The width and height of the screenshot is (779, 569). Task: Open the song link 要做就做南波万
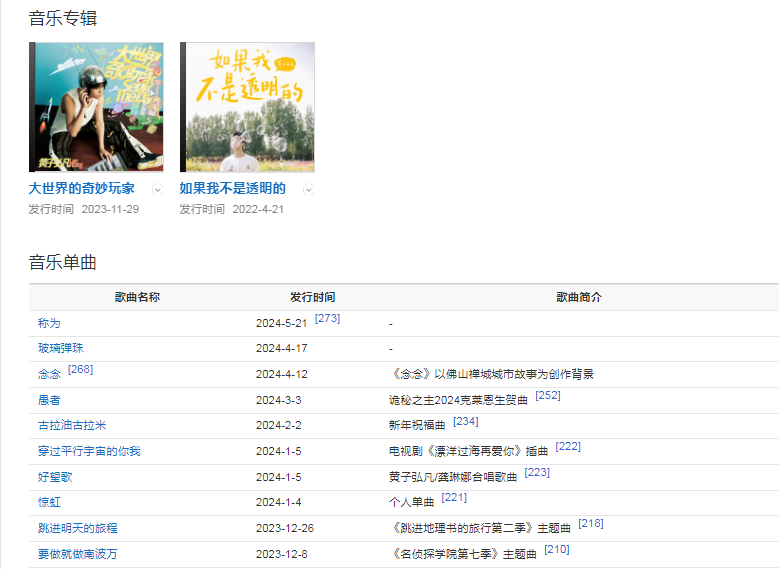[x=78, y=553]
